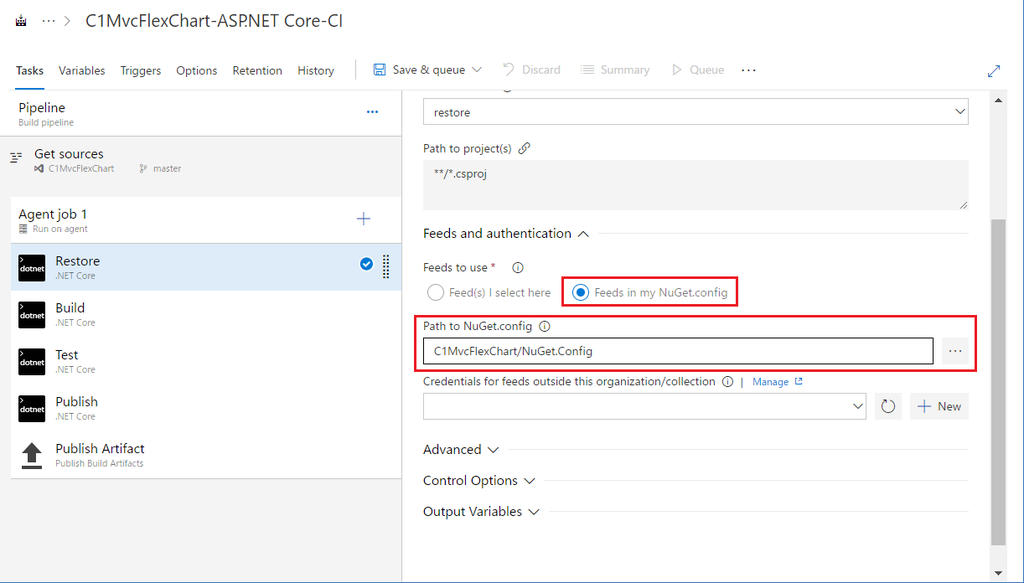This screenshot has width=1024, height=583.
Task: Click the Path to project(s) text area
Action: coord(696,185)
